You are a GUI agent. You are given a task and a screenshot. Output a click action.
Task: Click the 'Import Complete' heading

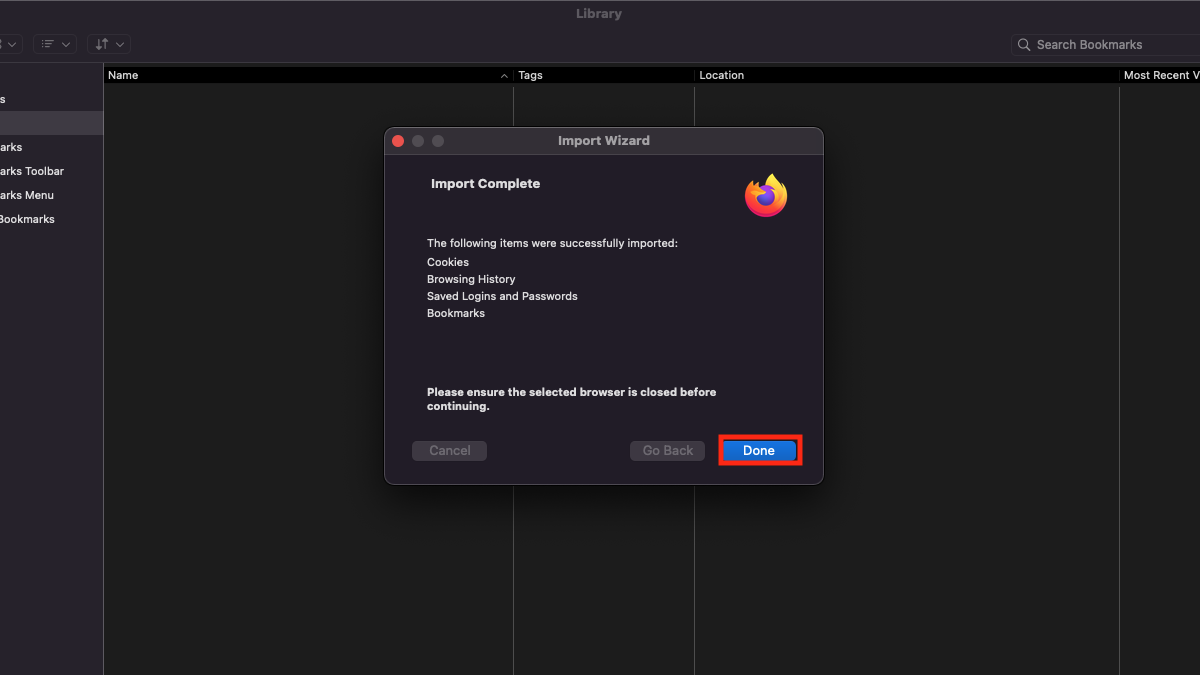485,184
